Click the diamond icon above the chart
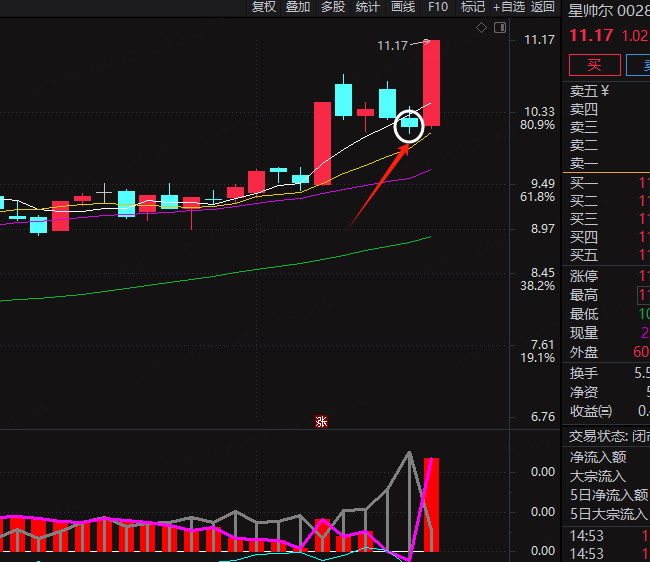 pyautogui.click(x=482, y=28)
